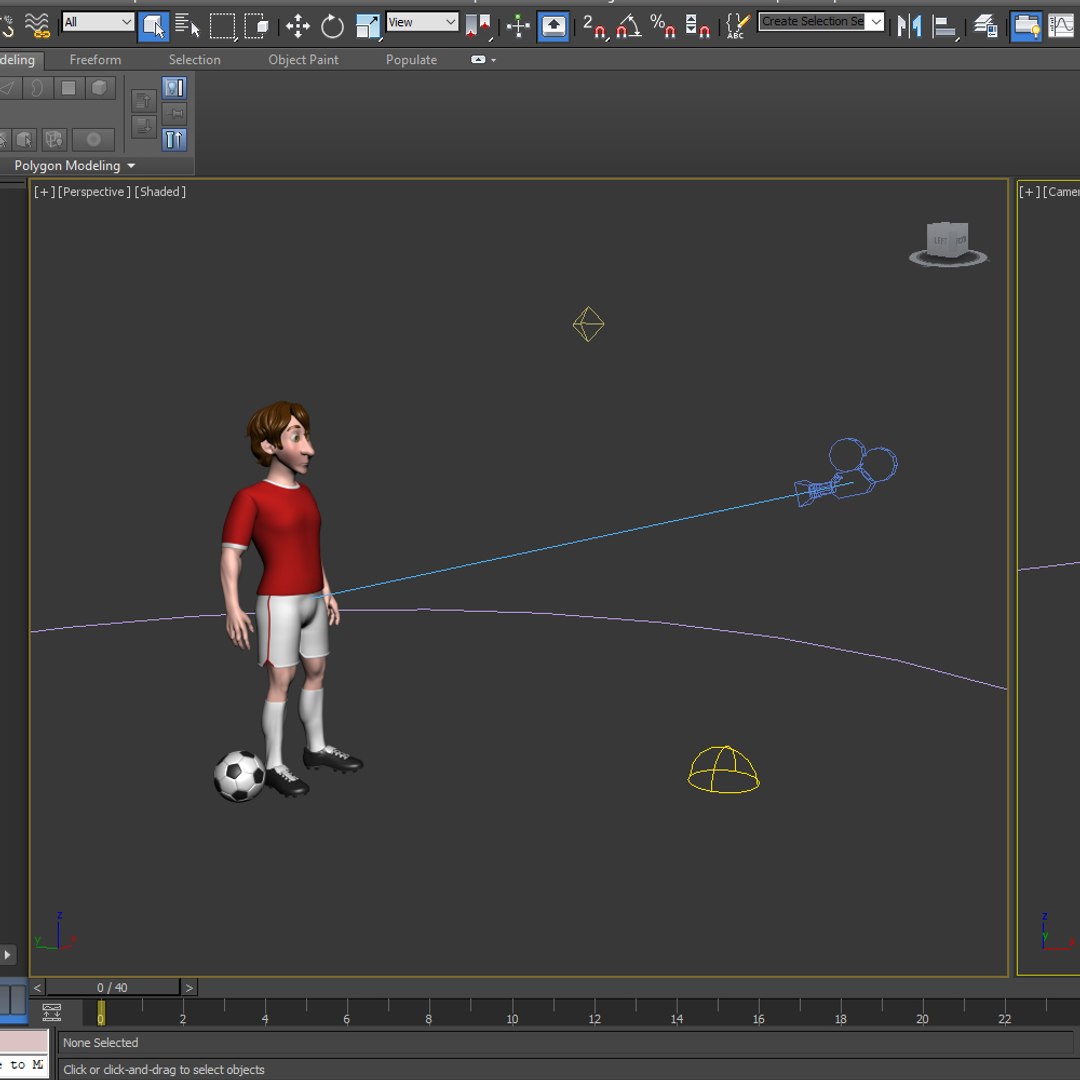Select the diamond-shaped light object

(588, 324)
